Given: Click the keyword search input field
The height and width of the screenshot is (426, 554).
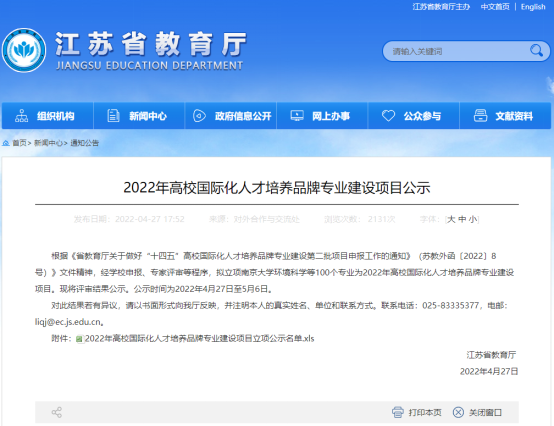Looking at the screenshot, I should tap(456, 51).
